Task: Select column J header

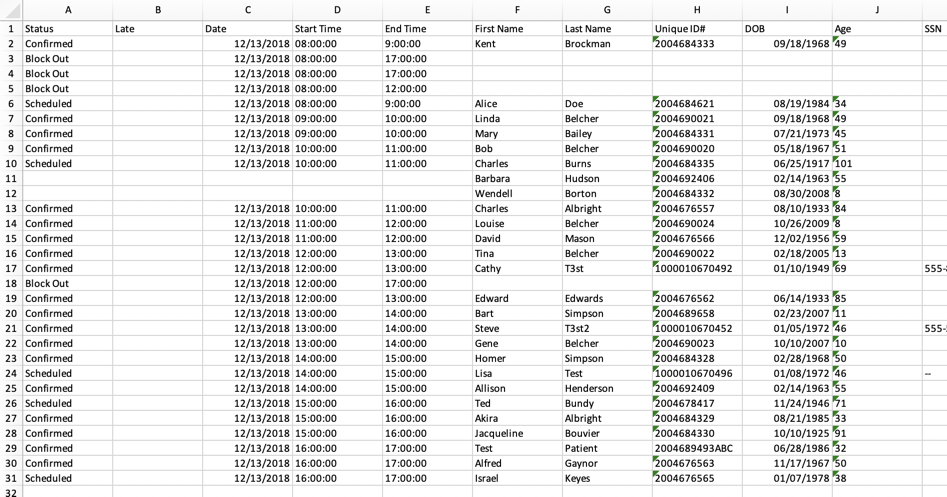Action: [876, 10]
